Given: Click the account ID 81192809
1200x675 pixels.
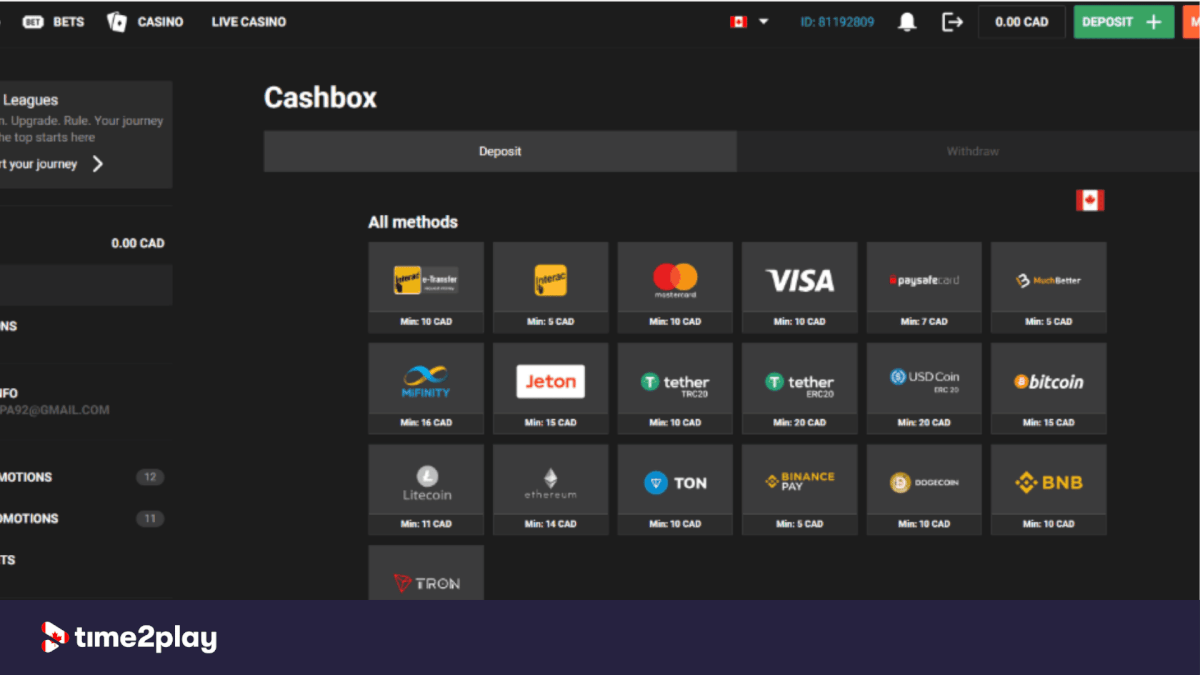Looking at the screenshot, I should (838, 22).
